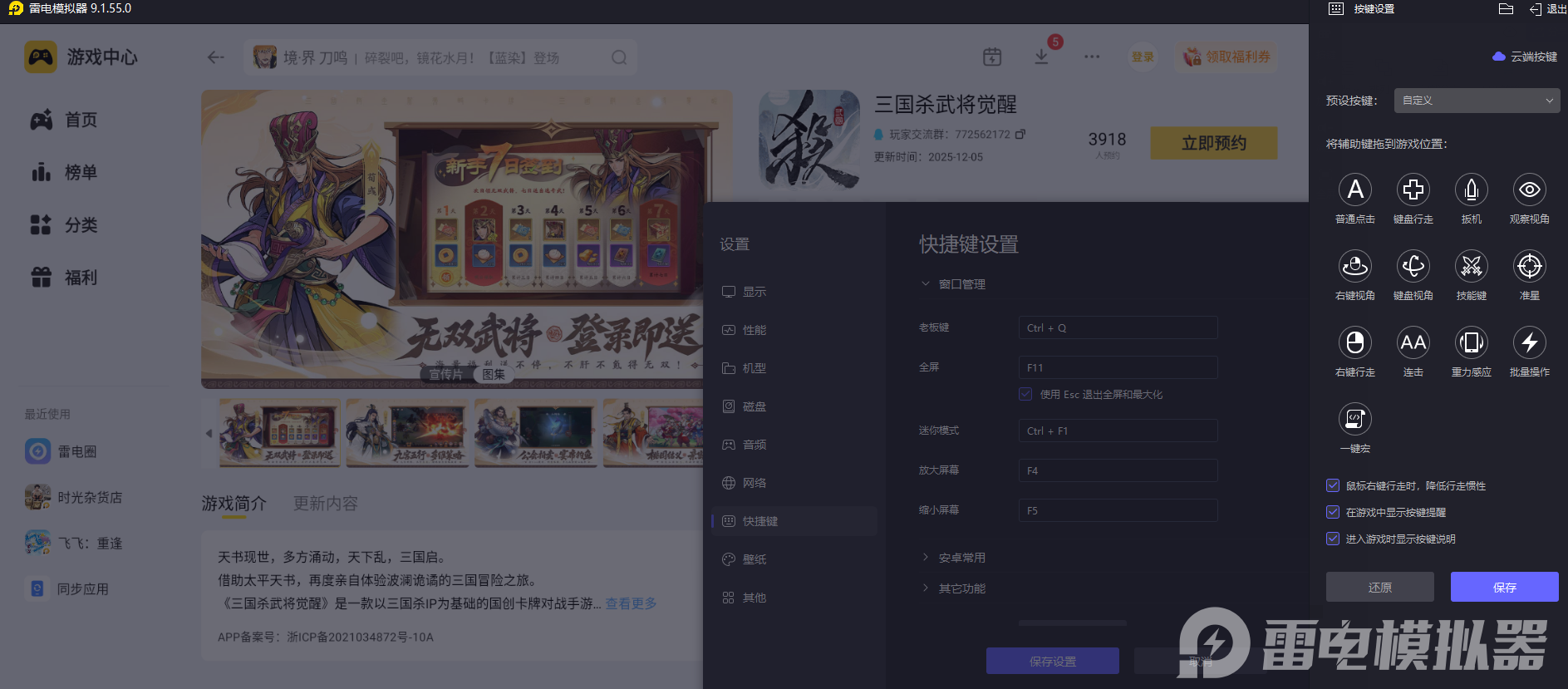This screenshot has width=1568, height=689.
Task: Open the calendar check-in icon
Action: (x=992, y=57)
